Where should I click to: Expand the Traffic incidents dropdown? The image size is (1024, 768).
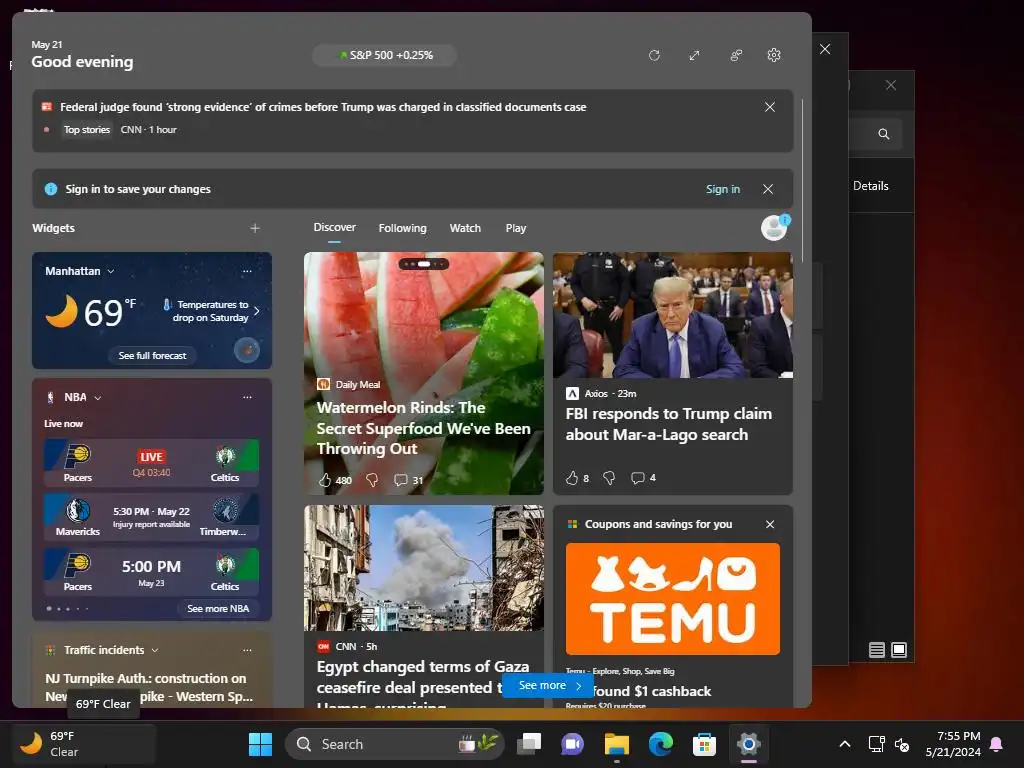tap(155, 650)
